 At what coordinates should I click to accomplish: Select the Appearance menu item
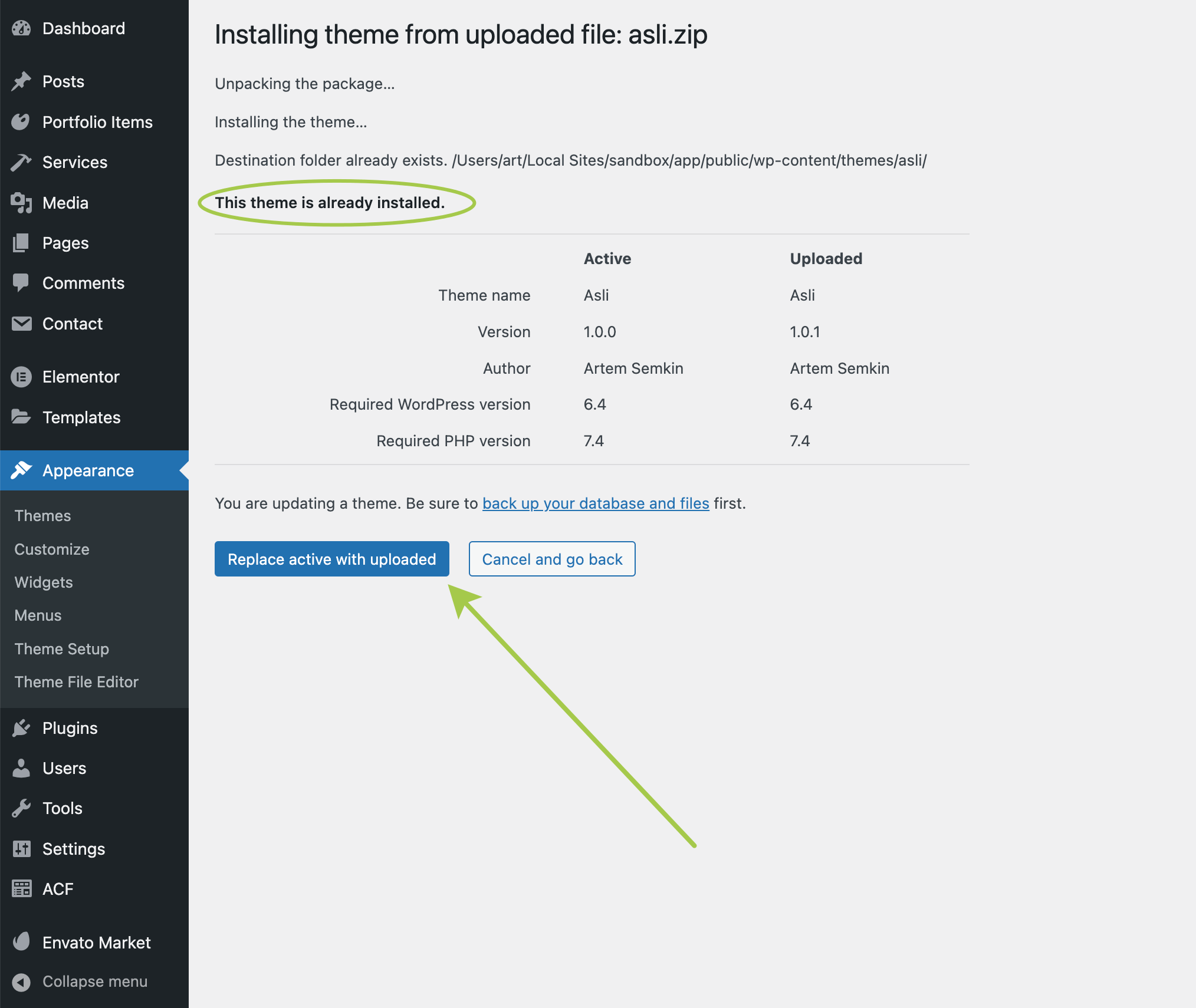(x=88, y=470)
